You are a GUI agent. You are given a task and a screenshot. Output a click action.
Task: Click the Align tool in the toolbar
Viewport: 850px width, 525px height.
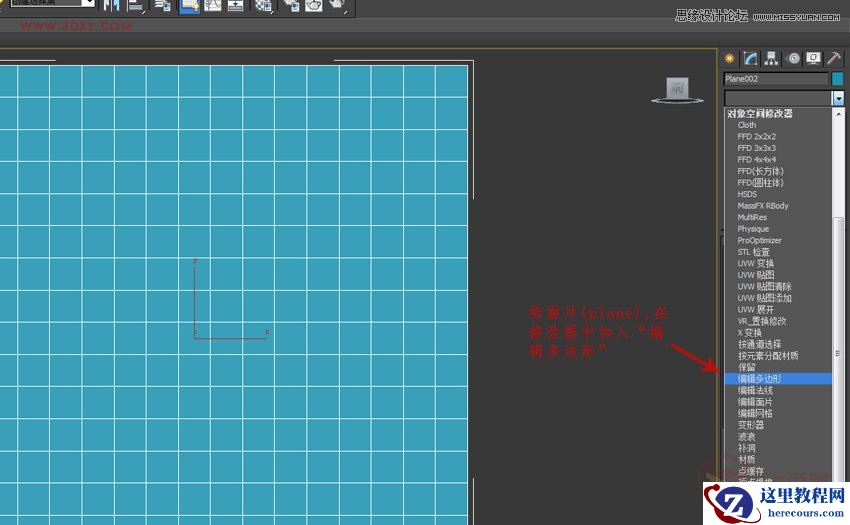[x=135, y=5]
